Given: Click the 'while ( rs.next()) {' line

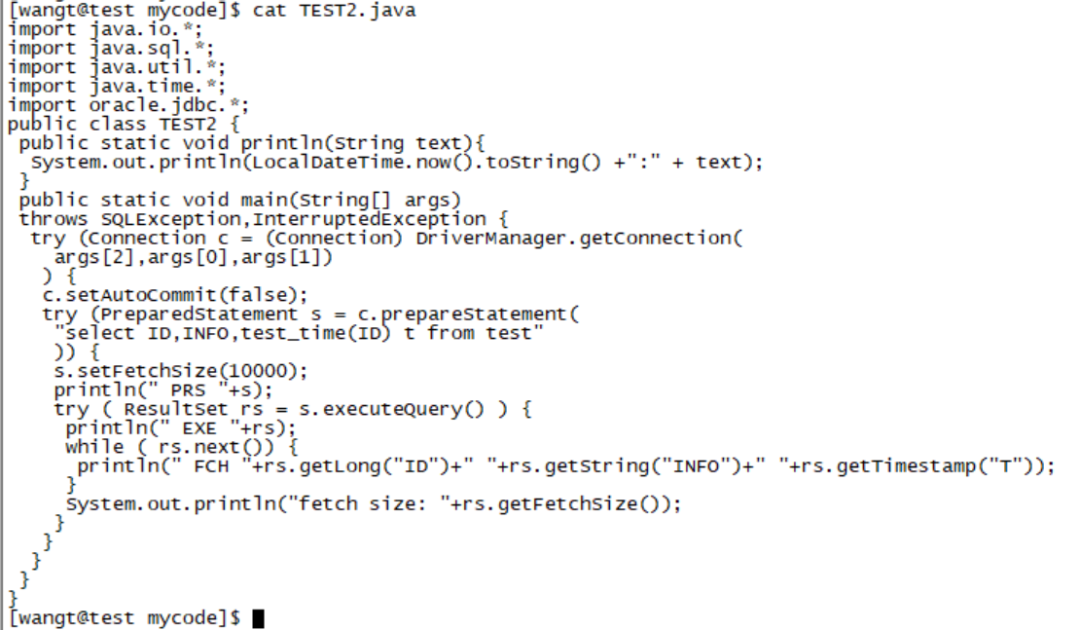Looking at the screenshot, I should (182, 447).
